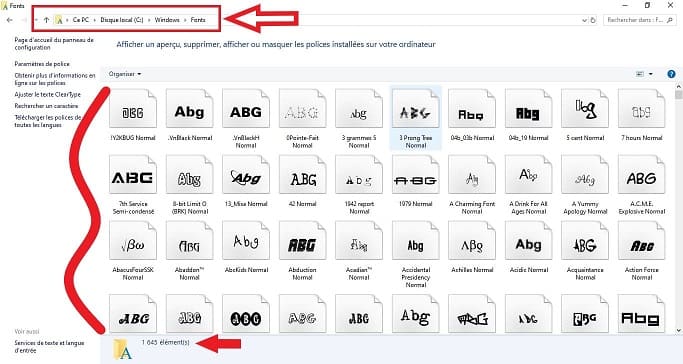The image size is (683, 364).
Task: Select the Acadian Normal font icon
Action: [x=359, y=241]
